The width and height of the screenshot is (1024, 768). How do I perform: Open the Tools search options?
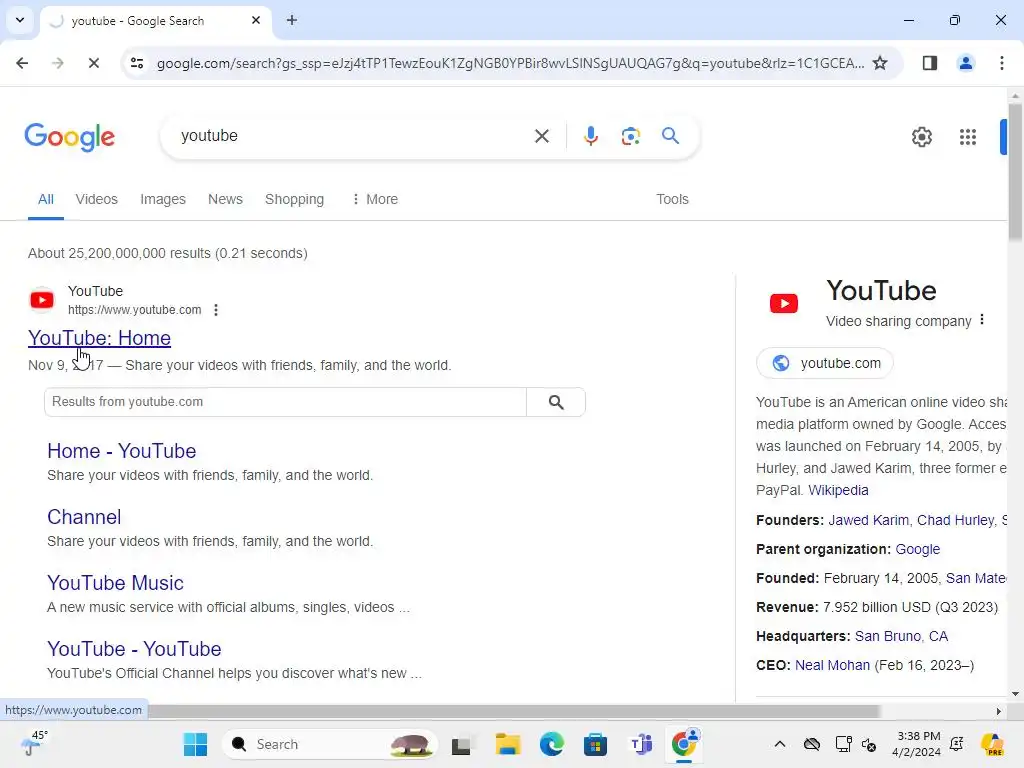pyautogui.click(x=672, y=199)
